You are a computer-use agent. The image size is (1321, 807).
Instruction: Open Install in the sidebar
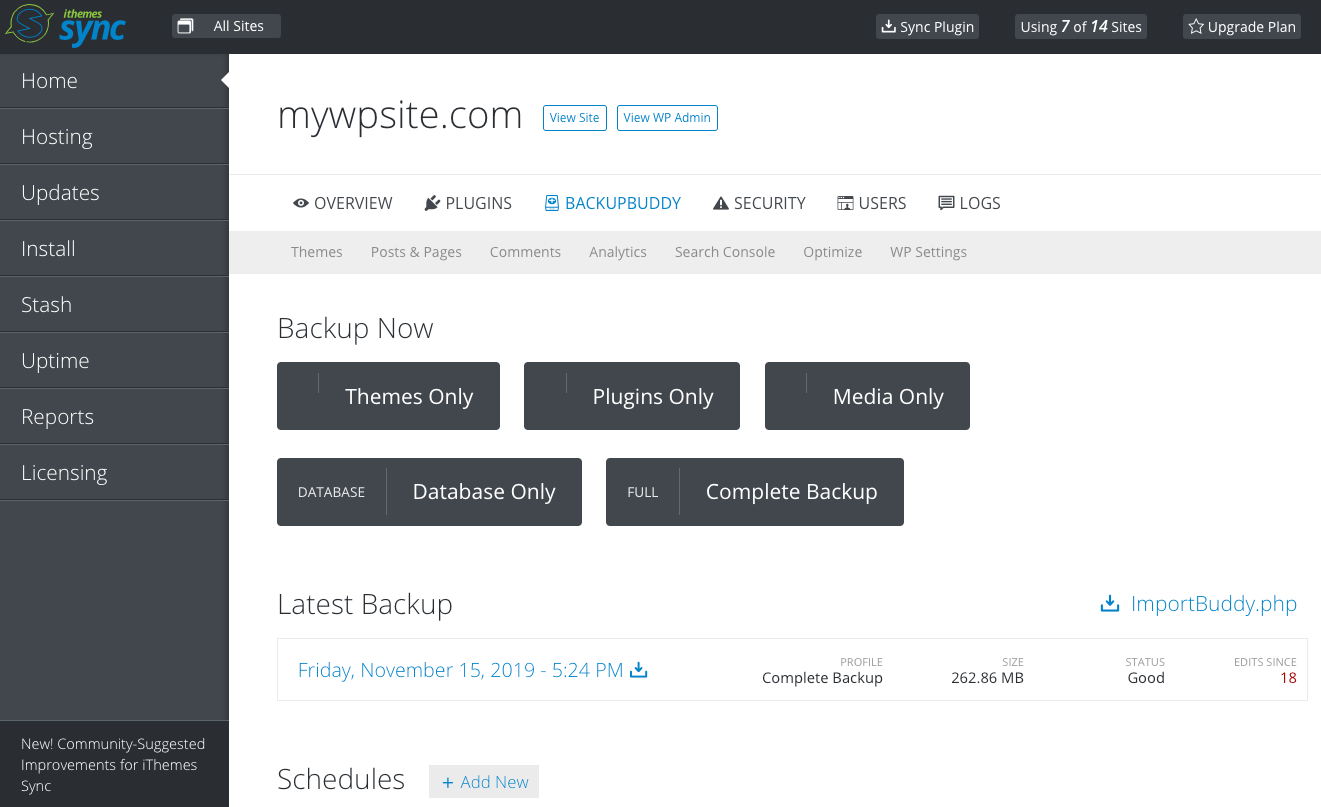(x=114, y=249)
